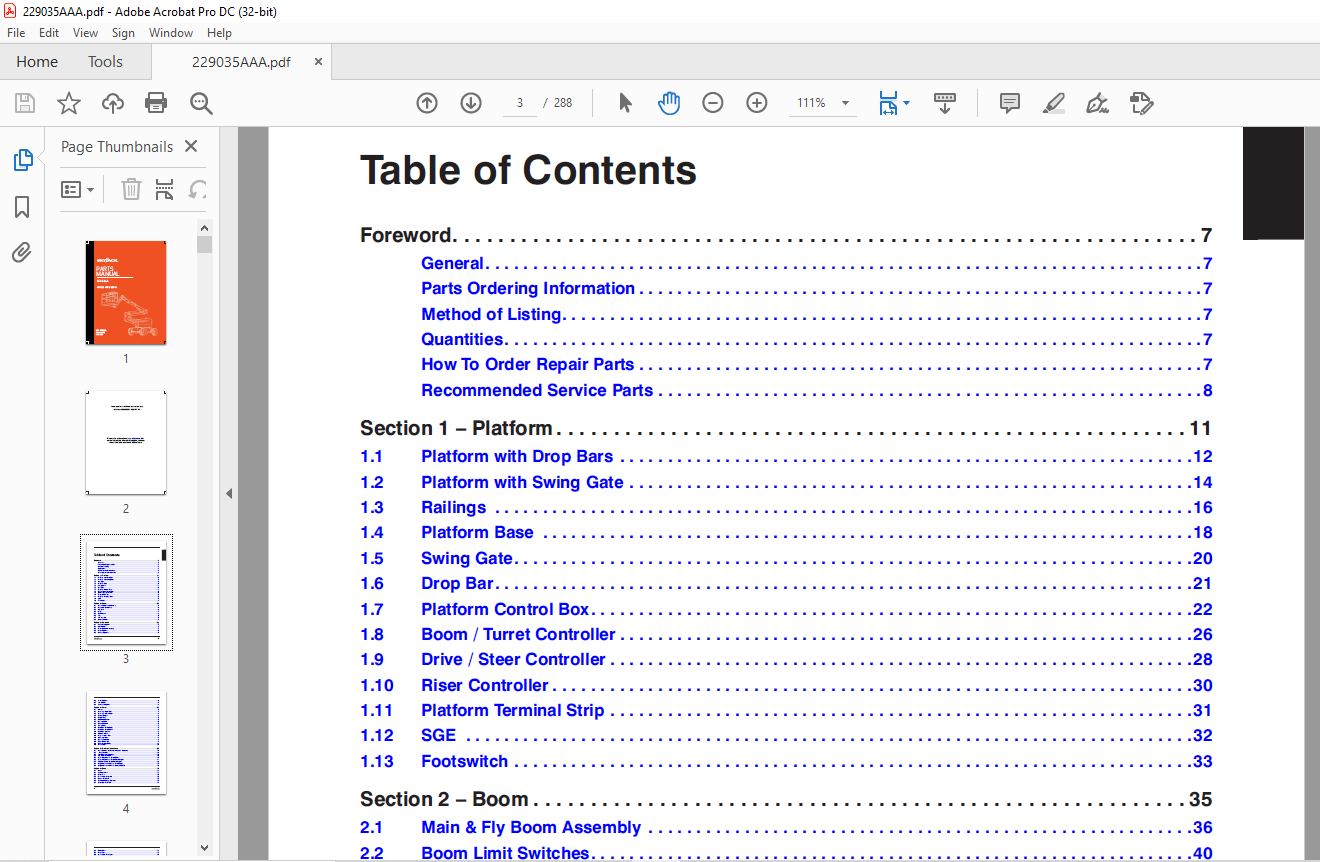
Task: Jump to Boom / Turret Controller entry
Action: point(518,635)
